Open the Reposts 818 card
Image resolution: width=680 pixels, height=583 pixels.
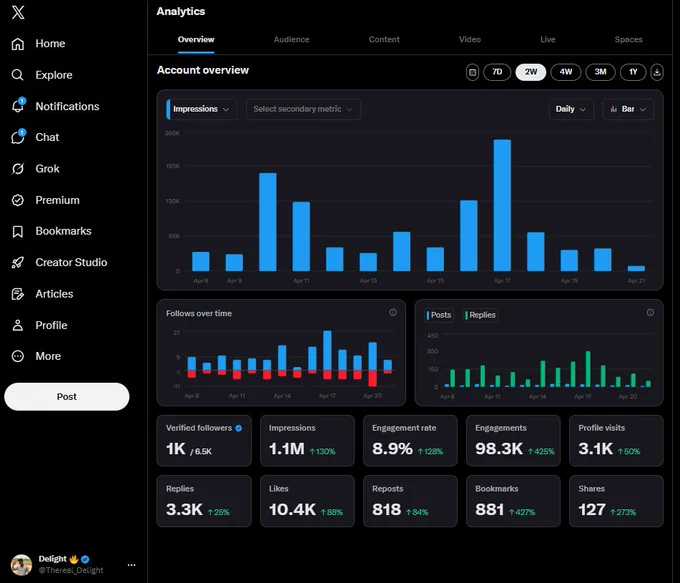pyautogui.click(x=410, y=501)
